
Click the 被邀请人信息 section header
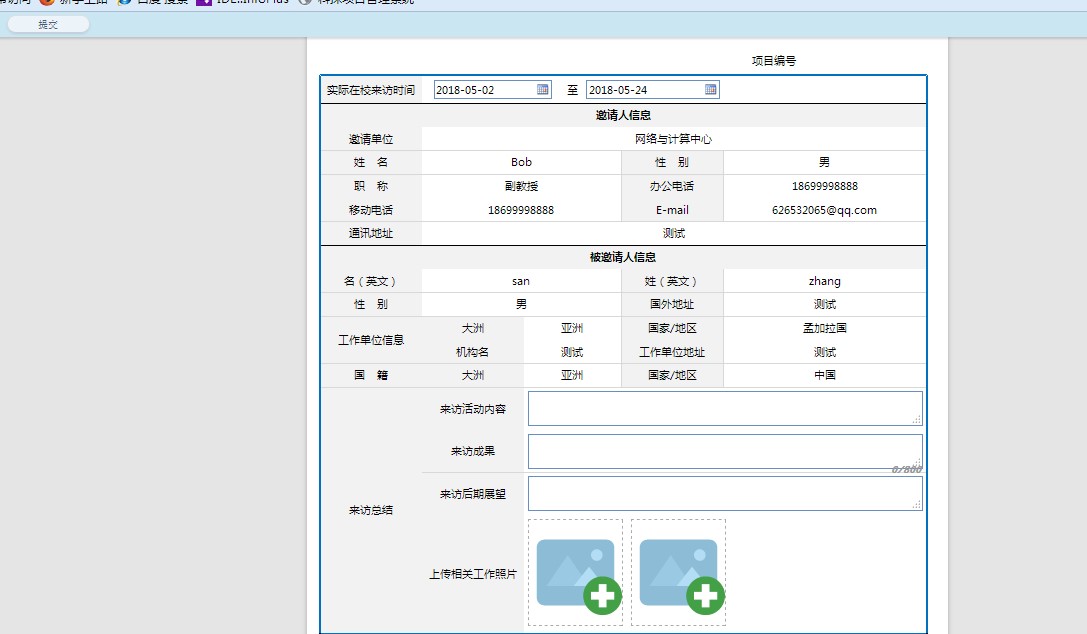(x=623, y=258)
